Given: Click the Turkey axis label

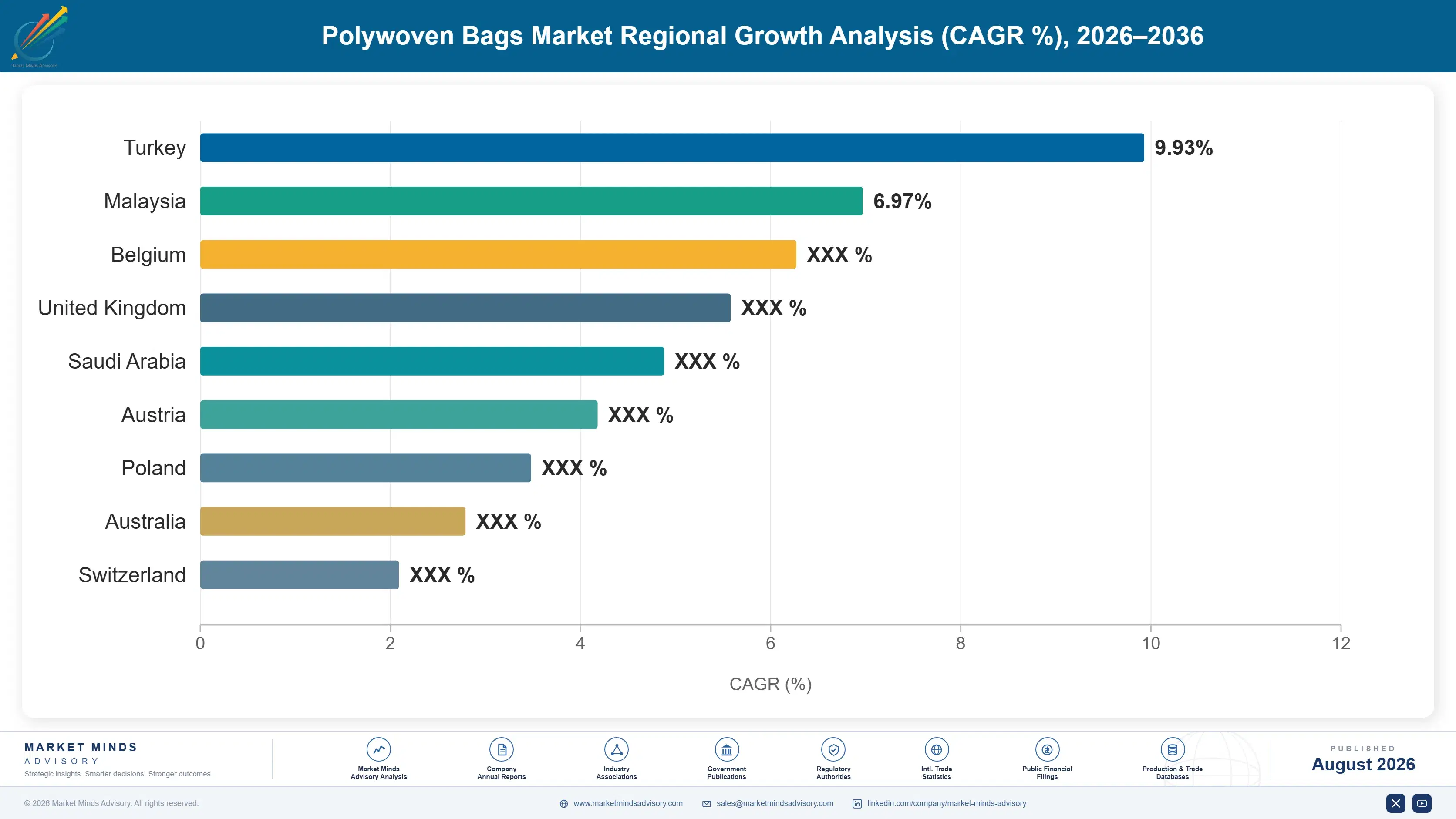Looking at the screenshot, I should pos(154,148).
